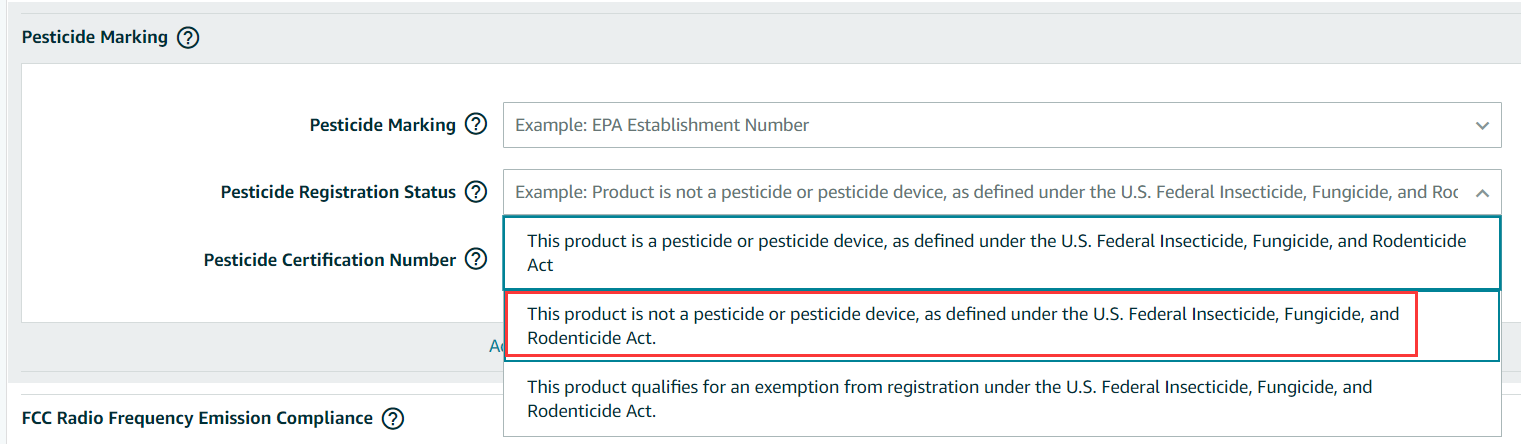The height and width of the screenshot is (444, 1521).
Task: Choose 'This product is not a pesticide' option
Action: [961, 326]
